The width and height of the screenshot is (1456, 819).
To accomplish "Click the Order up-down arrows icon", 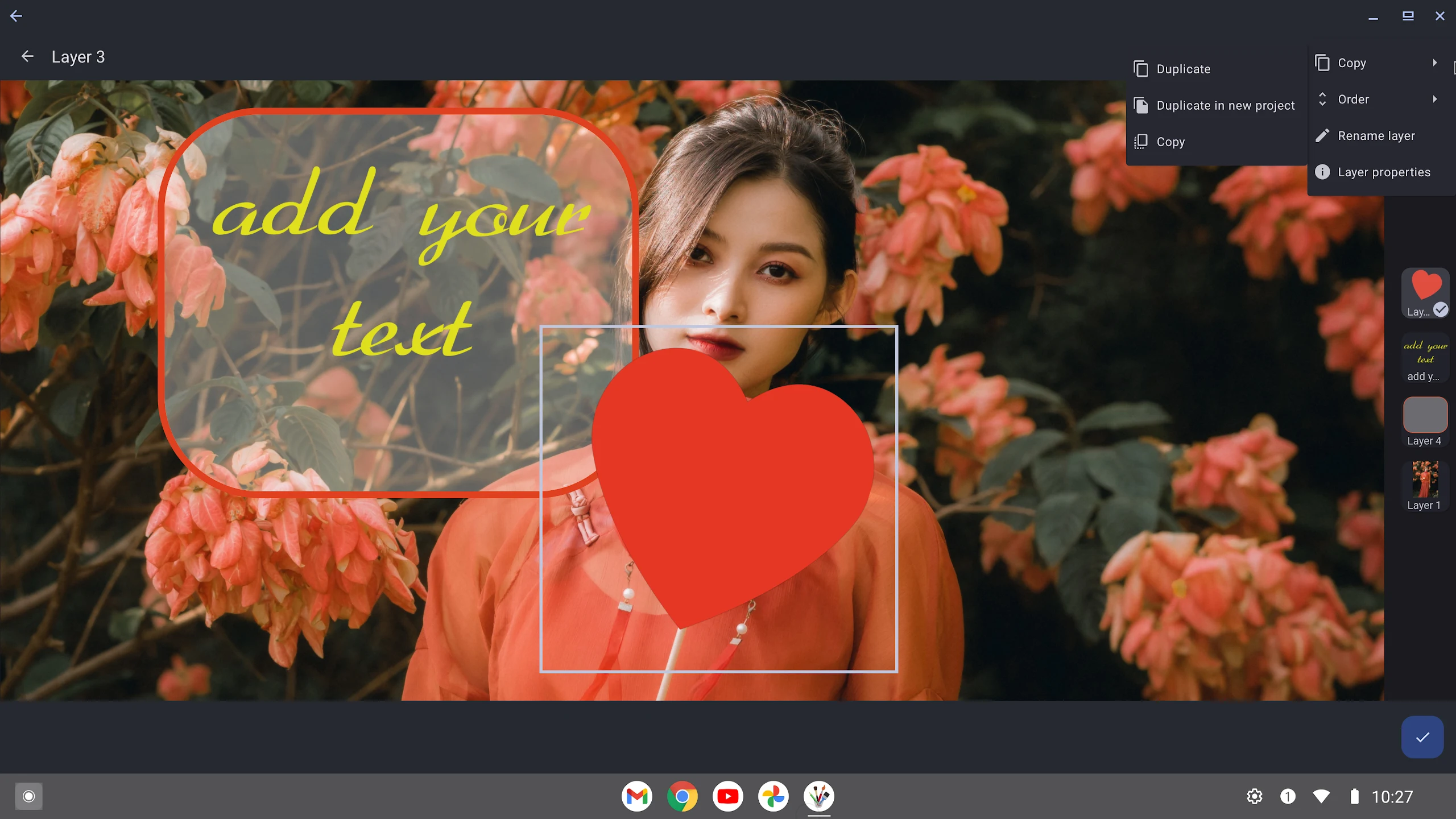I will point(1322,99).
